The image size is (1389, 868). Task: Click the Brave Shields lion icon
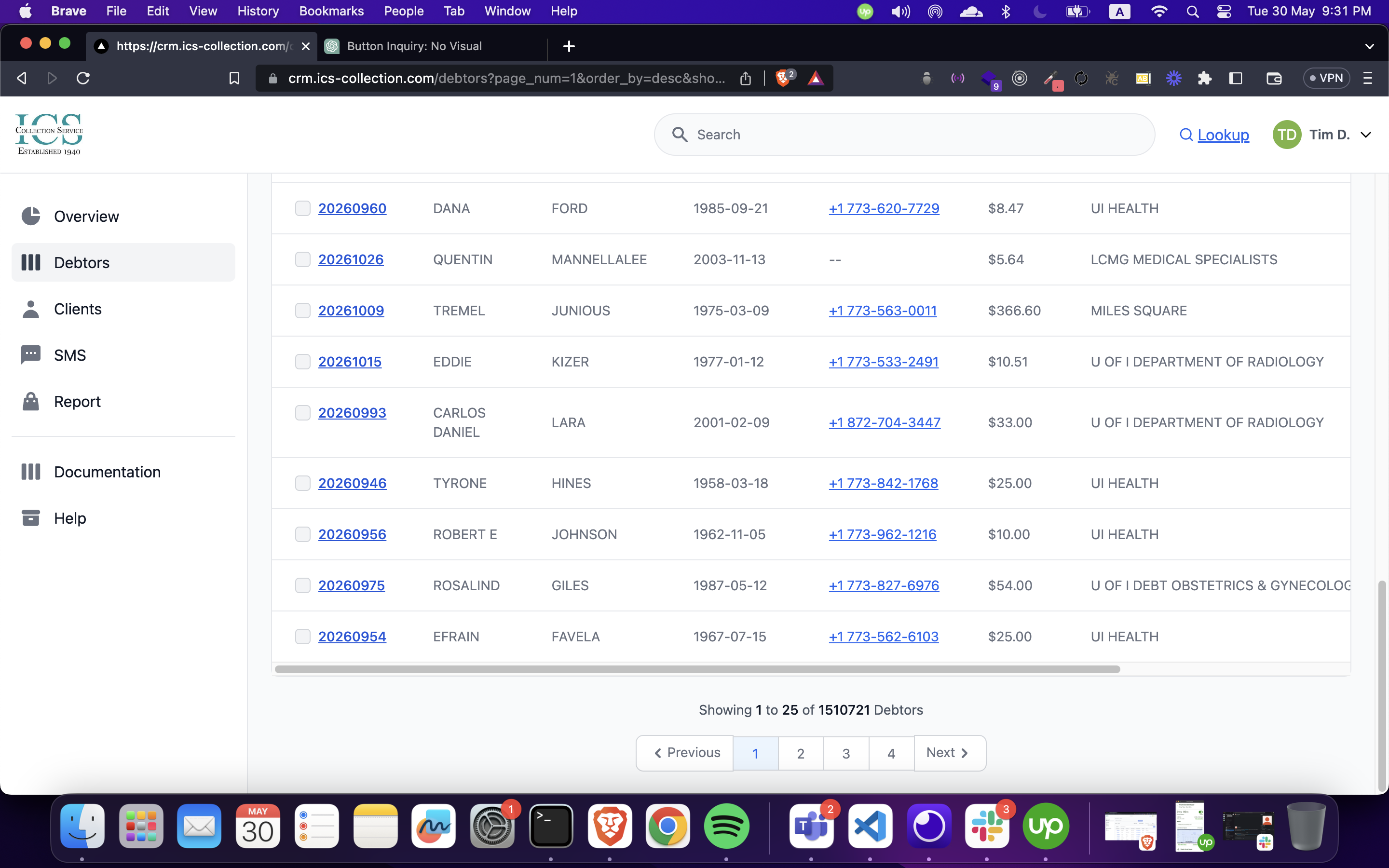coord(782,78)
